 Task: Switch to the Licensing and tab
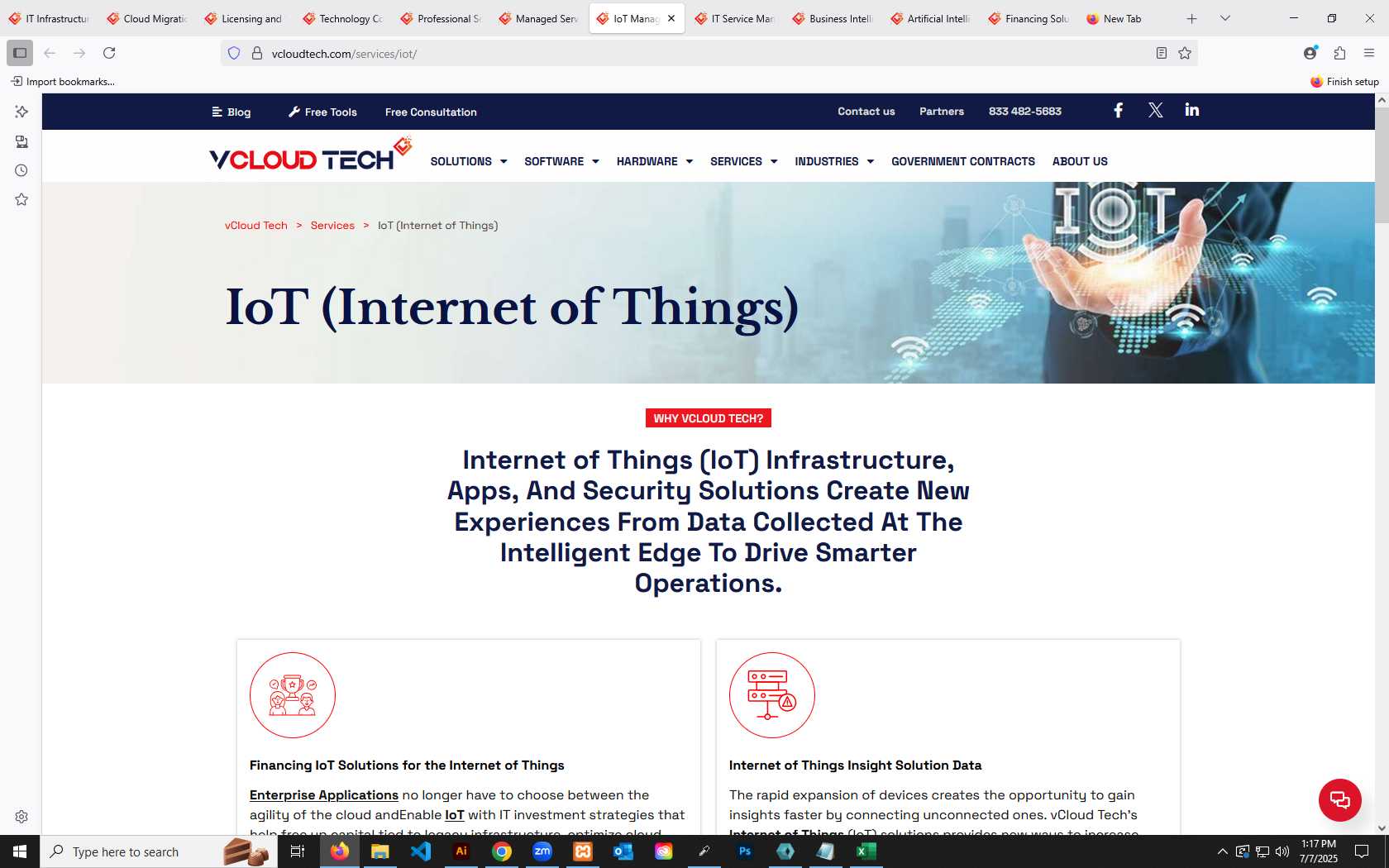pos(245,18)
